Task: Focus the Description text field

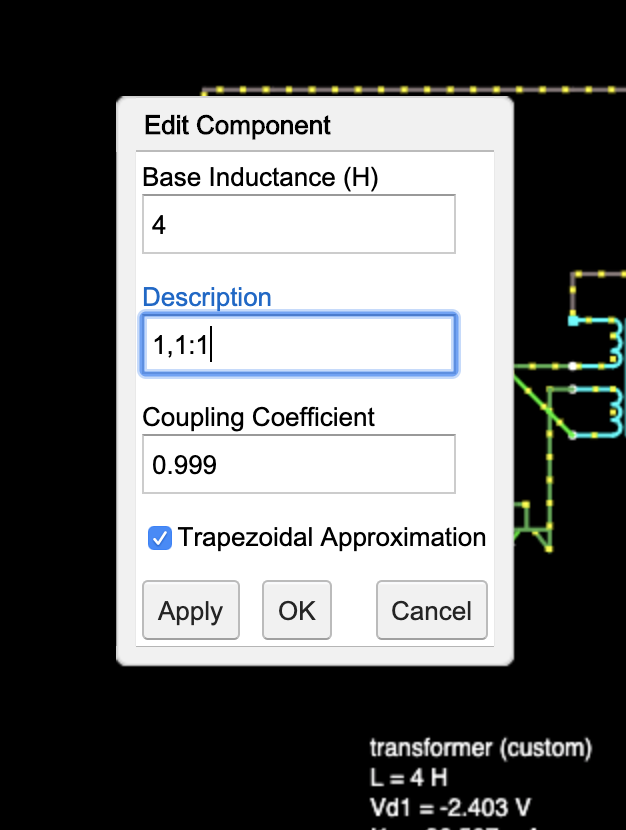Action: (x=298, y=343)
